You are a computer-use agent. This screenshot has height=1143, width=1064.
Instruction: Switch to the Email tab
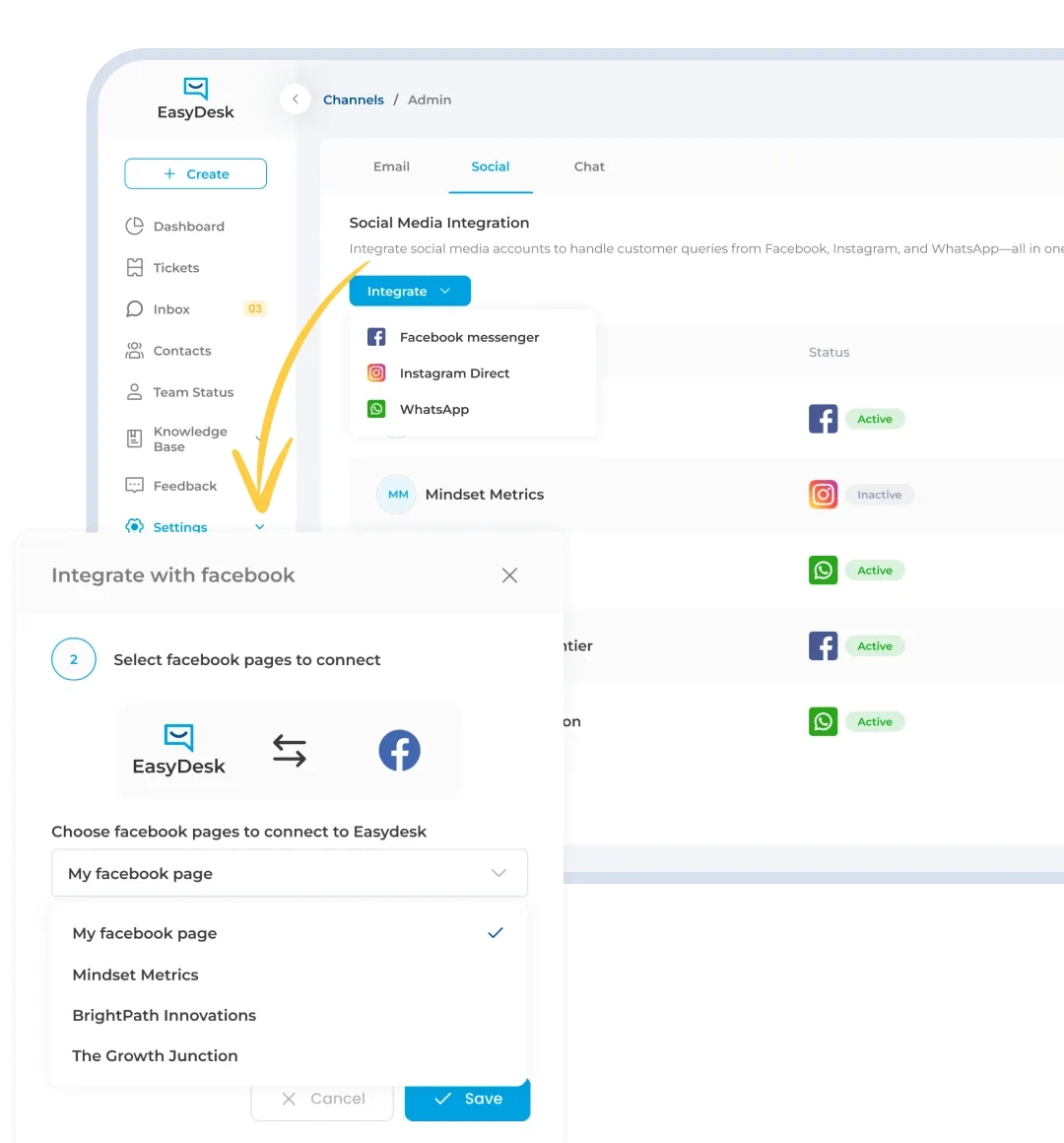point(391,167)
